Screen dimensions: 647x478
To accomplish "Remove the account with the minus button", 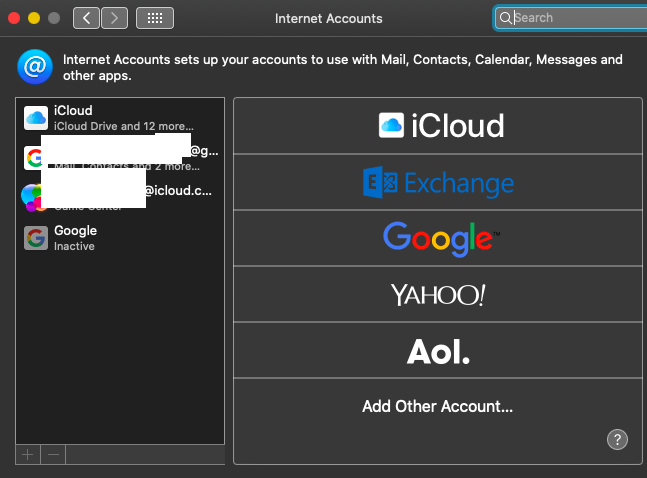I will coord(53,455).
